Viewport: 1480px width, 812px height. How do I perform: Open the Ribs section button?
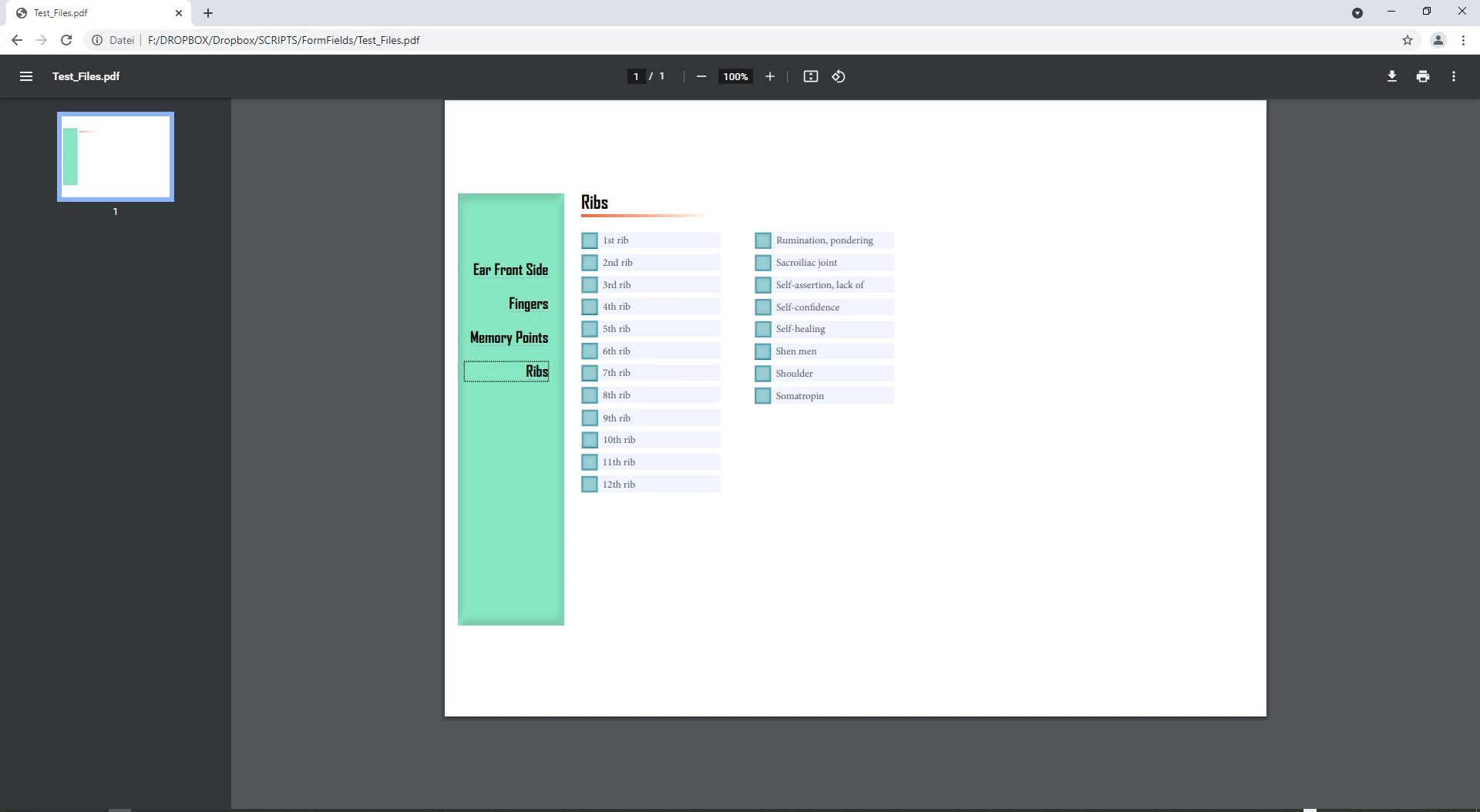506,371
